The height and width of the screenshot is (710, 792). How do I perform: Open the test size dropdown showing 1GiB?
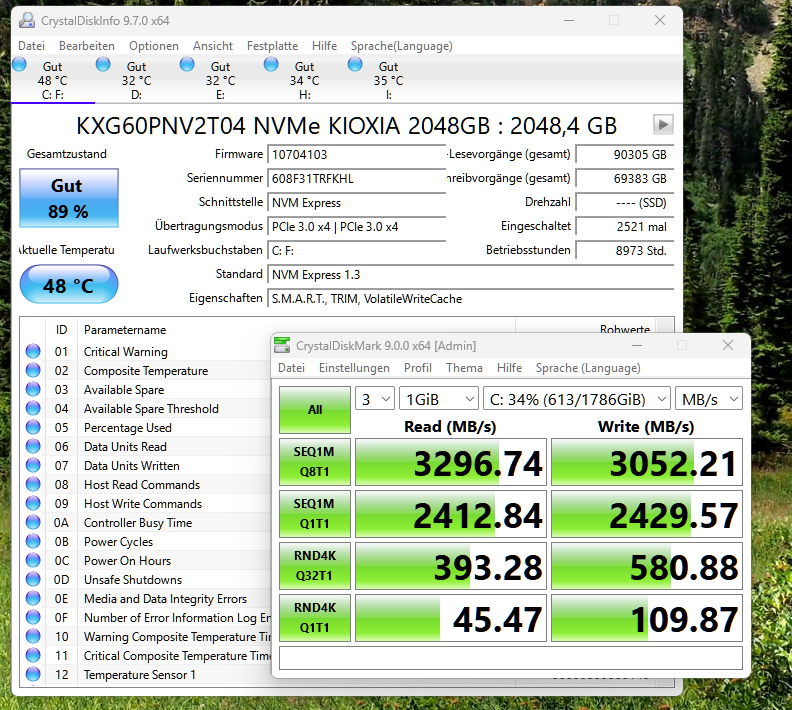pyautogui.click(x=439, y=399)
